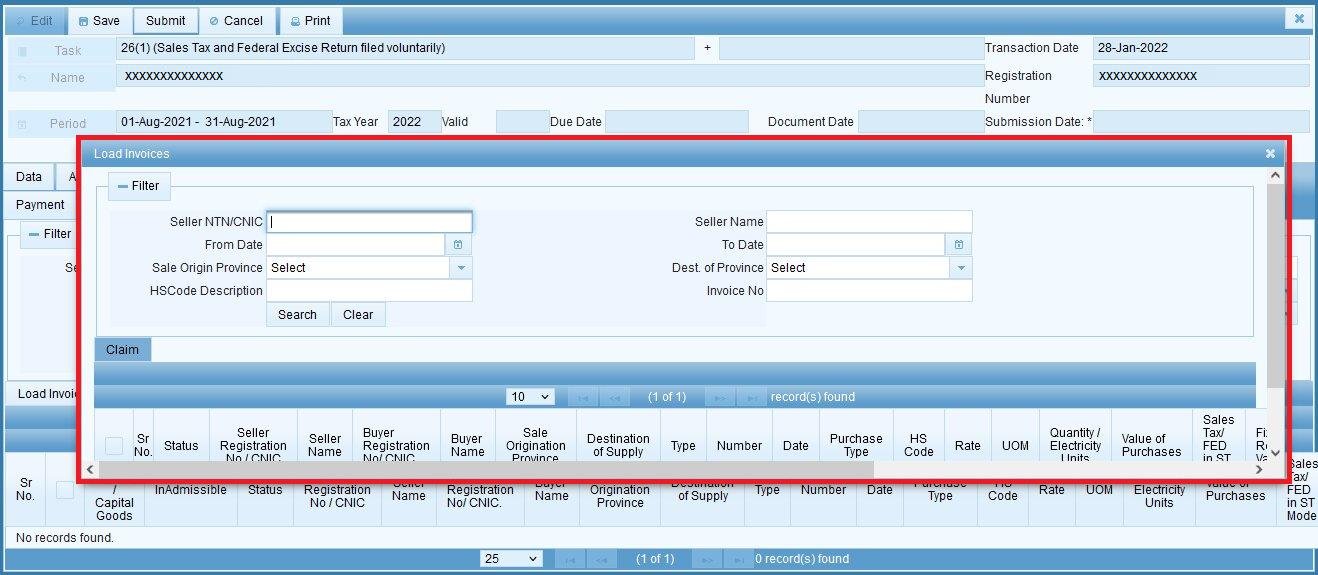This screenshot has width=1318, height=575.
Task: Click the dialog's scroll-right arrow
Action: click(x=1259, y=469)
